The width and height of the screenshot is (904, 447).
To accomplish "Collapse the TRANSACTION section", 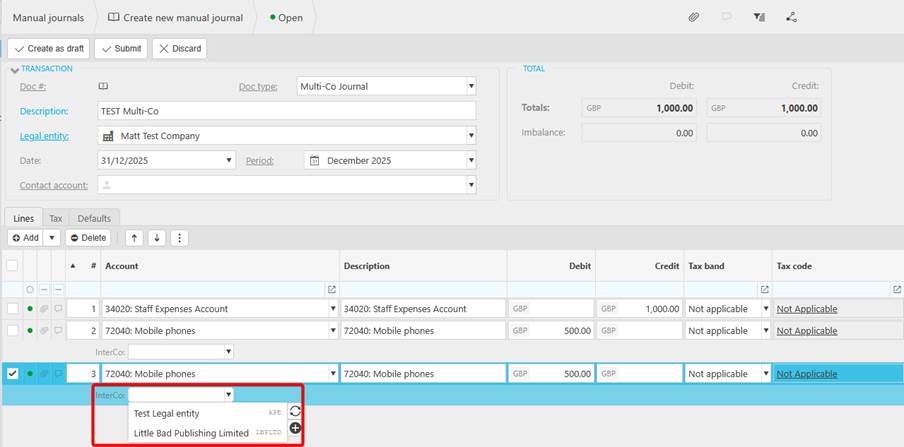I will point(14,70).
